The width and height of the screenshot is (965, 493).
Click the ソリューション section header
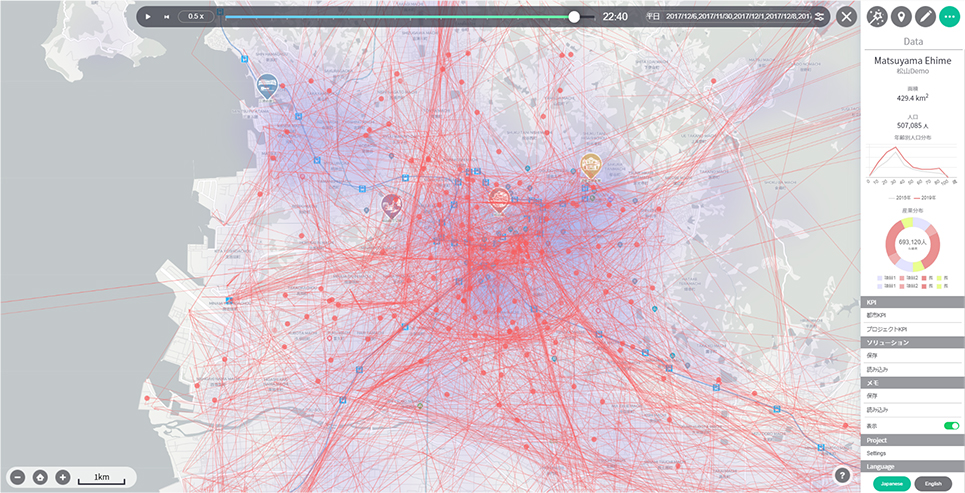tap(913, 342)
